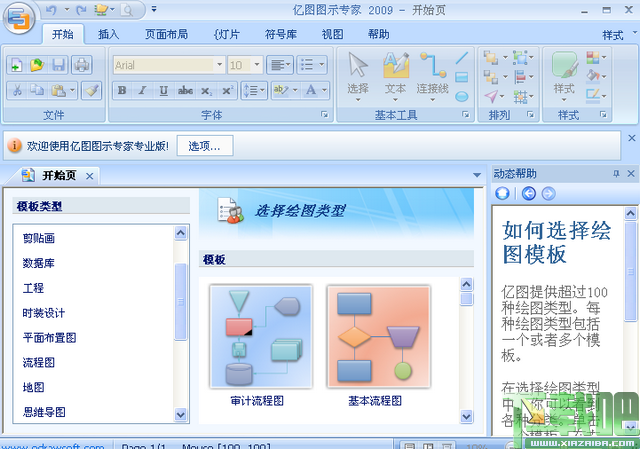The height and width of the screenshot is (449, 640).
Task: Click the Align shapes icon in 排列 group
Action: (x=520, y=76)
